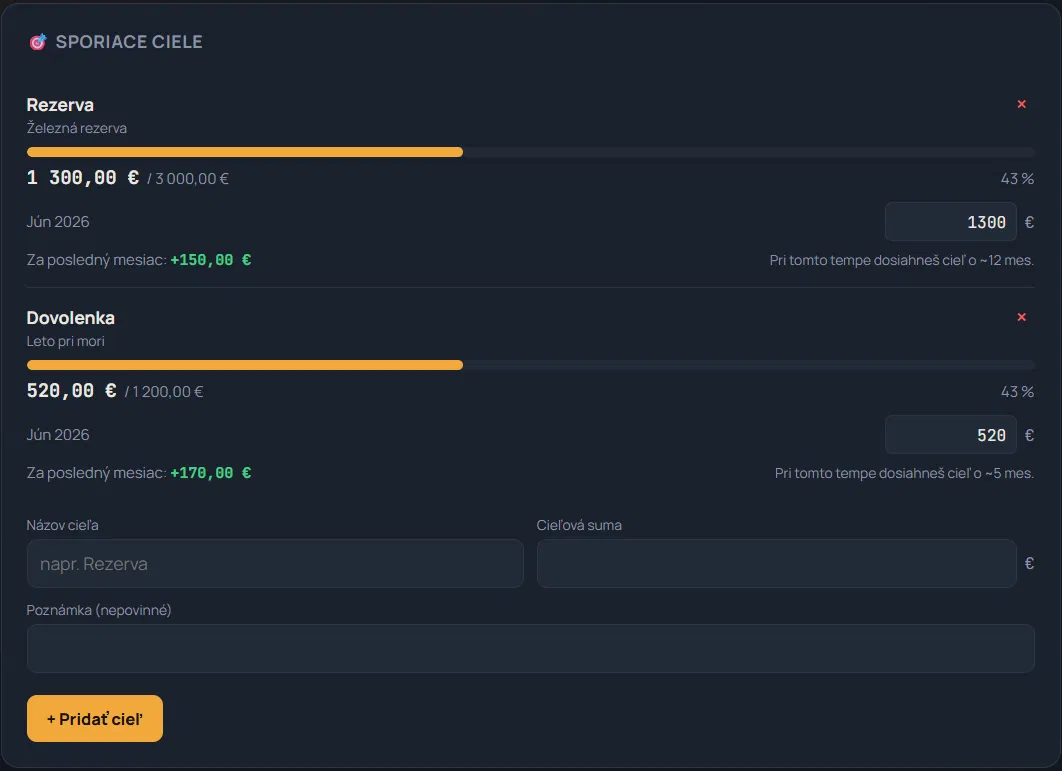
Task: Remove the Dovolenka goal via red X
Action: [x=1021, y=317]
